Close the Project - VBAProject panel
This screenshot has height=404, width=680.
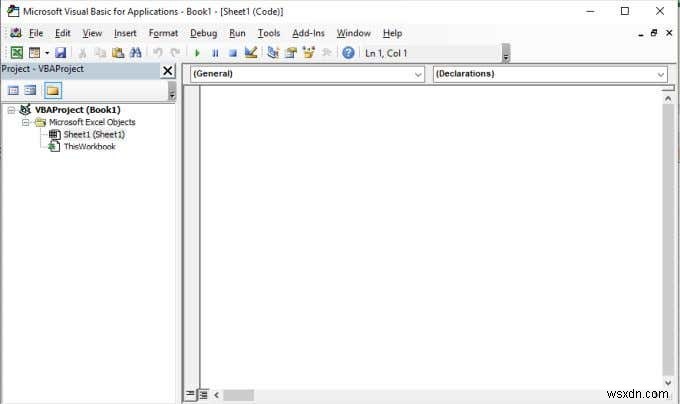pos(168,71)
